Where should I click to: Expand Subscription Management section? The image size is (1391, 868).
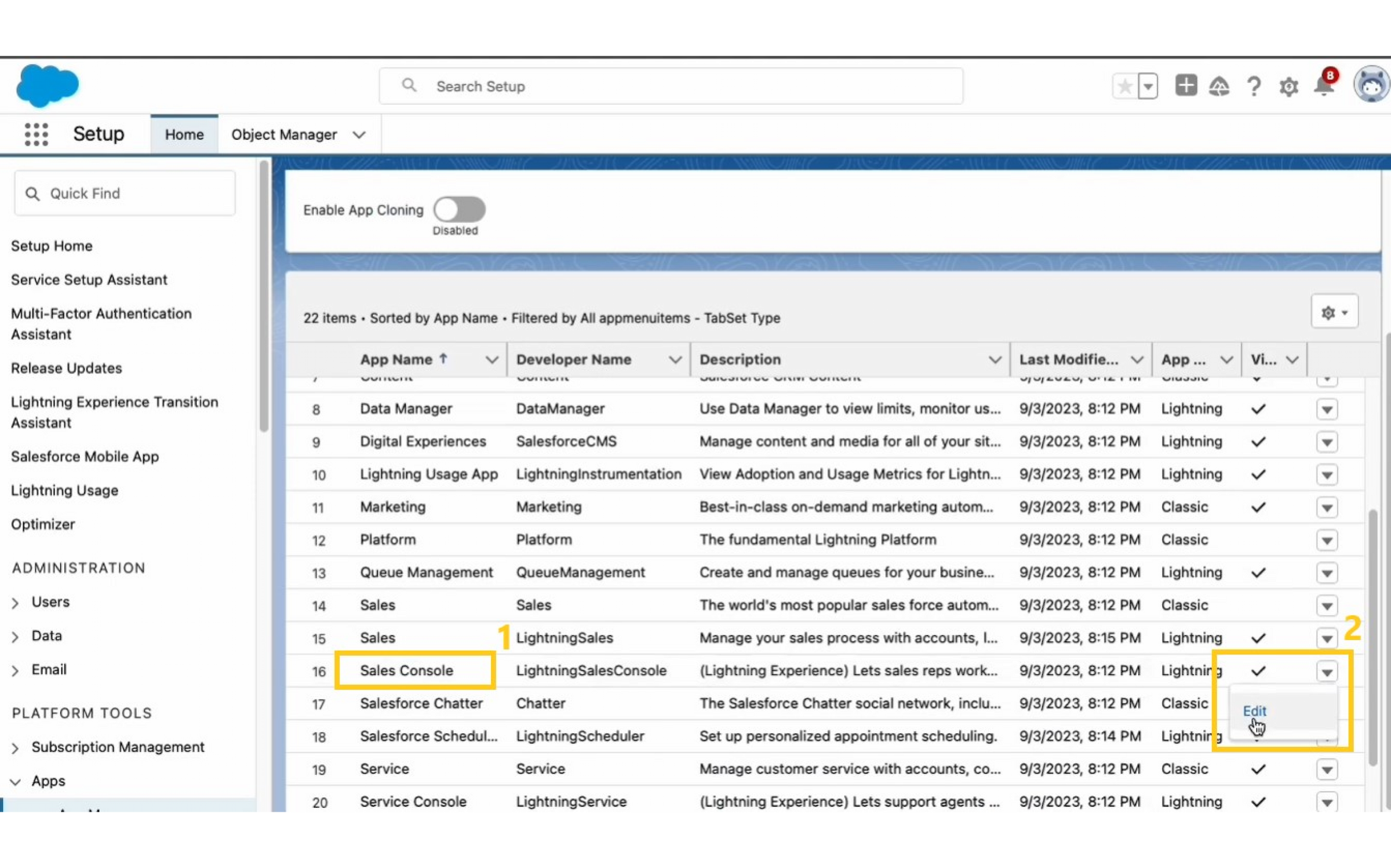pyautogui.click(x=16, y=747)
